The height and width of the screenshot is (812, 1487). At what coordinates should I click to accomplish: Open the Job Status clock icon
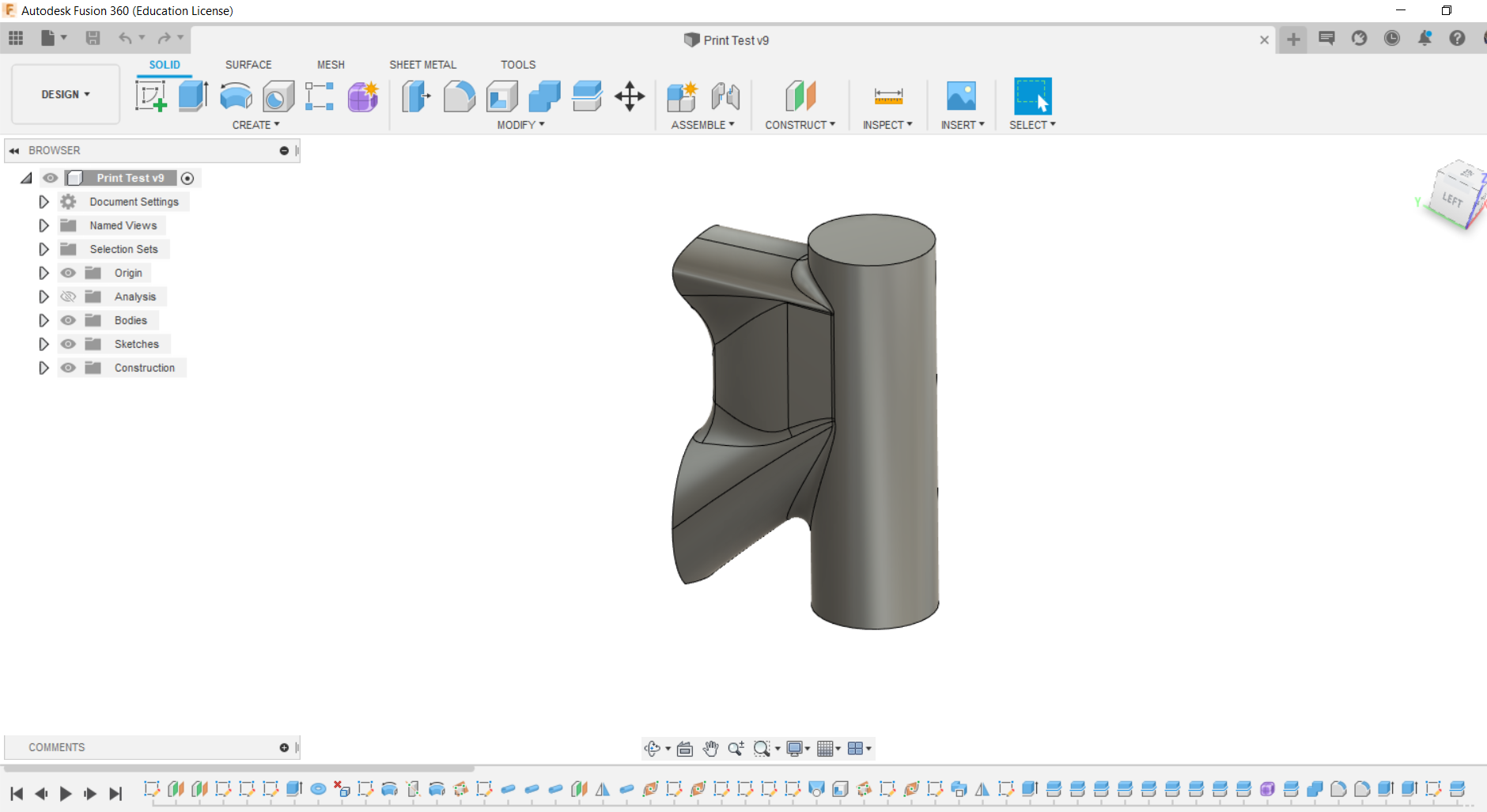click(1392, 38)
